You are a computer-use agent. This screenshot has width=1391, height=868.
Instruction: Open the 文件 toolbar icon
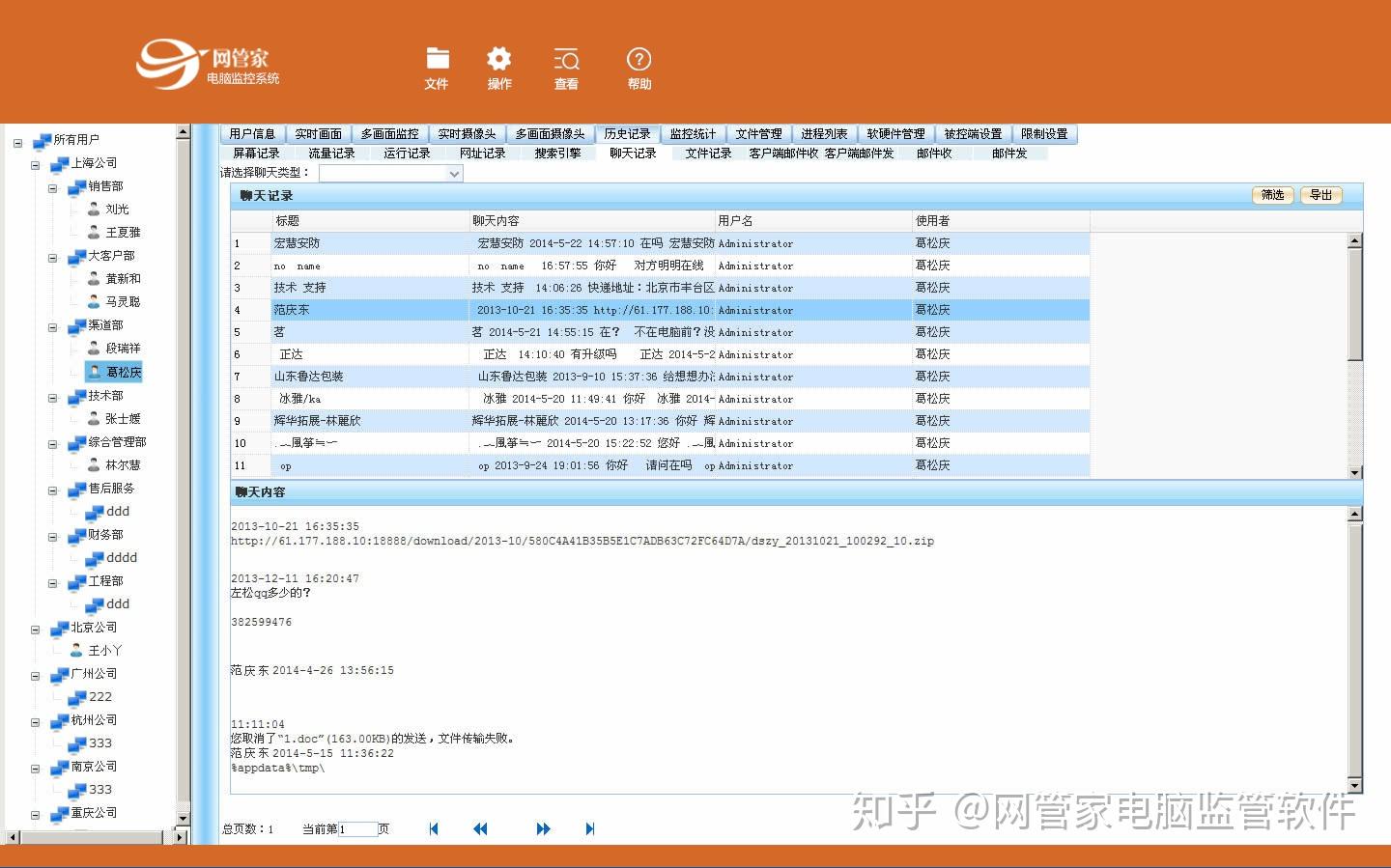(437, 69)
